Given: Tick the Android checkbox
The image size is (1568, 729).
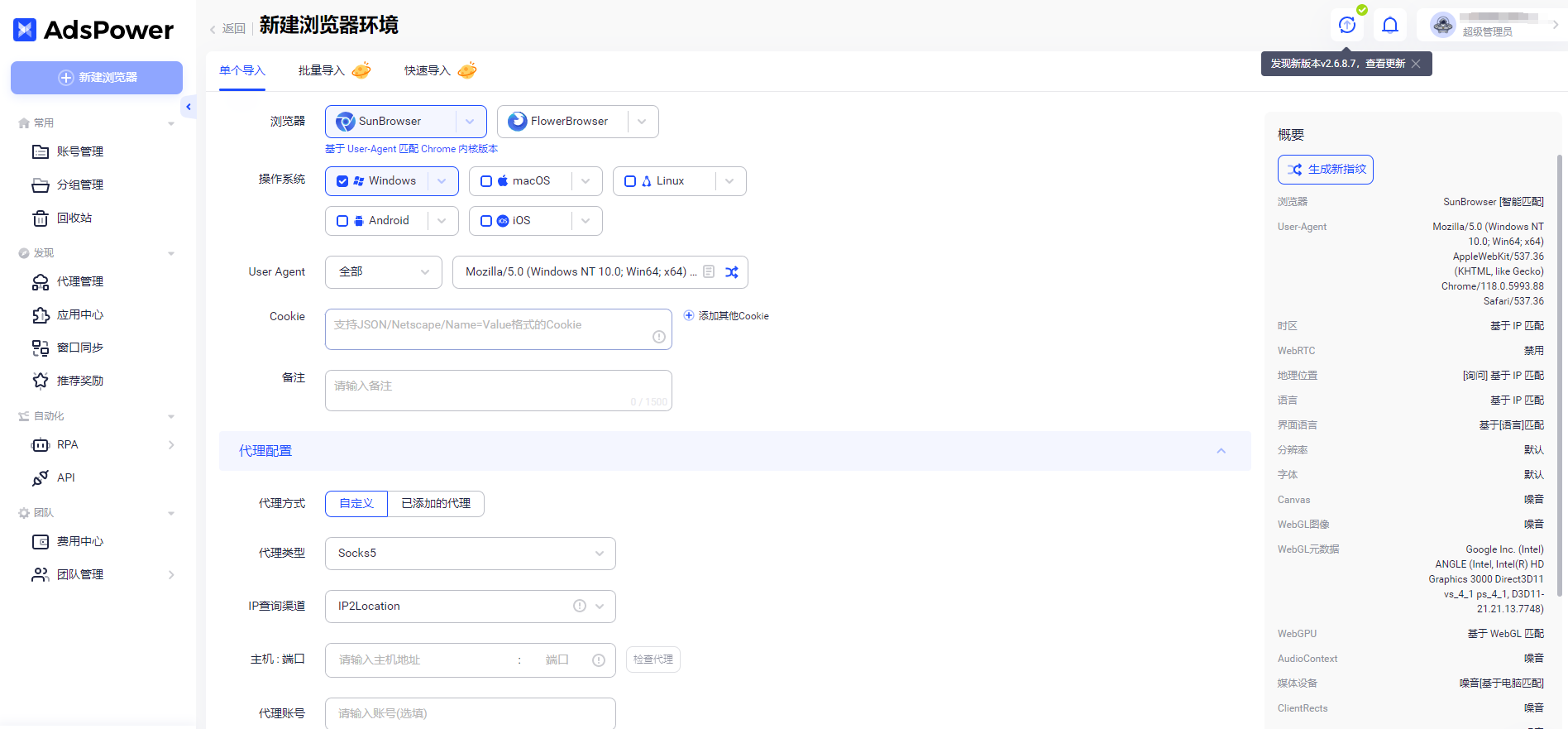Looking at the screenshot, I should click(x=342, y=221).
